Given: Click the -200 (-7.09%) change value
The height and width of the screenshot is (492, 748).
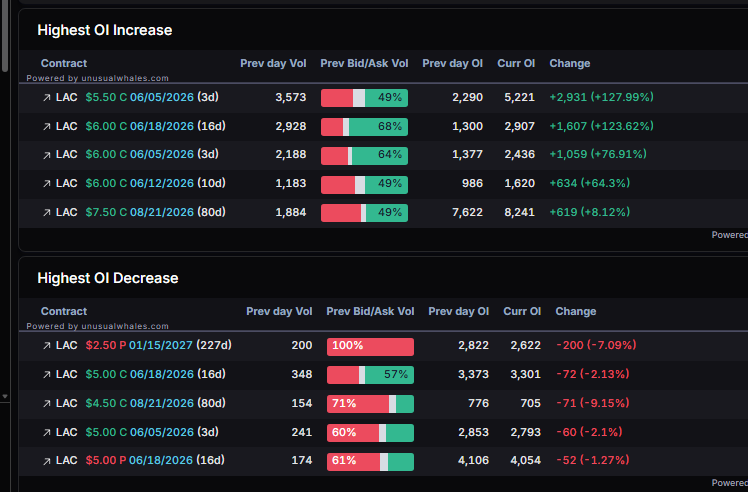Looking at the screenshot, I should (x=596, y=345).
